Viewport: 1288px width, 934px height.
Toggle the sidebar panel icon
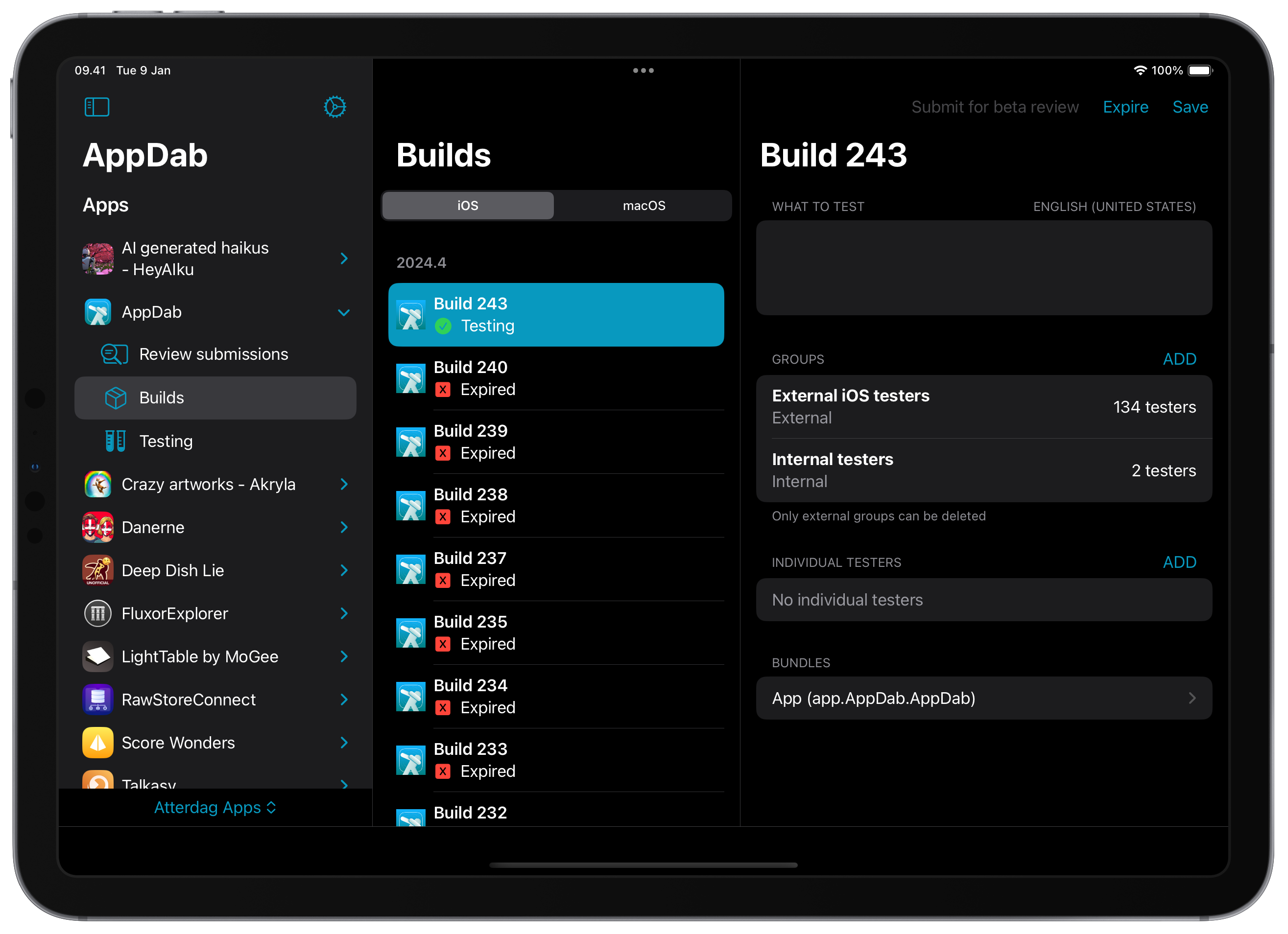[x=96, y=107]
